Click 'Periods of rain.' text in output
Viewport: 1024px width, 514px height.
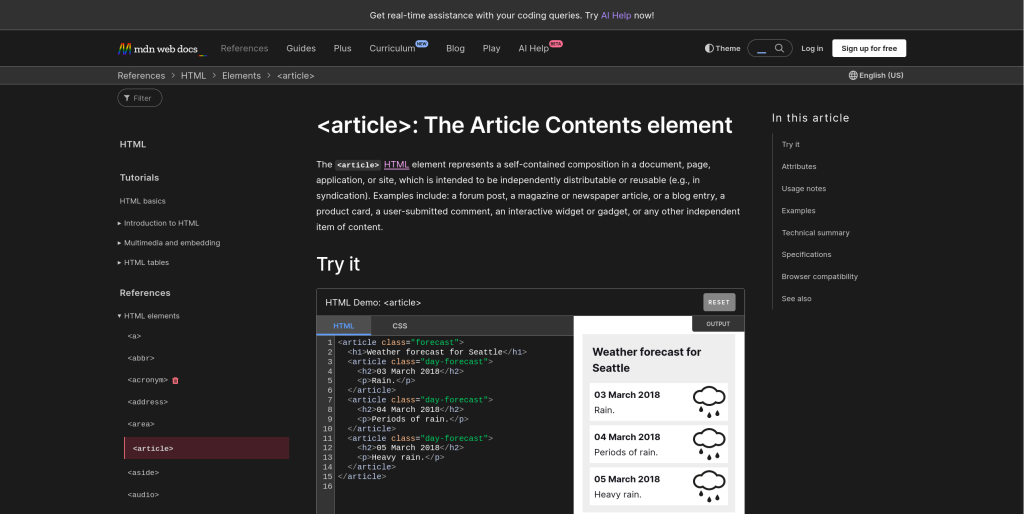pos(626,453)
